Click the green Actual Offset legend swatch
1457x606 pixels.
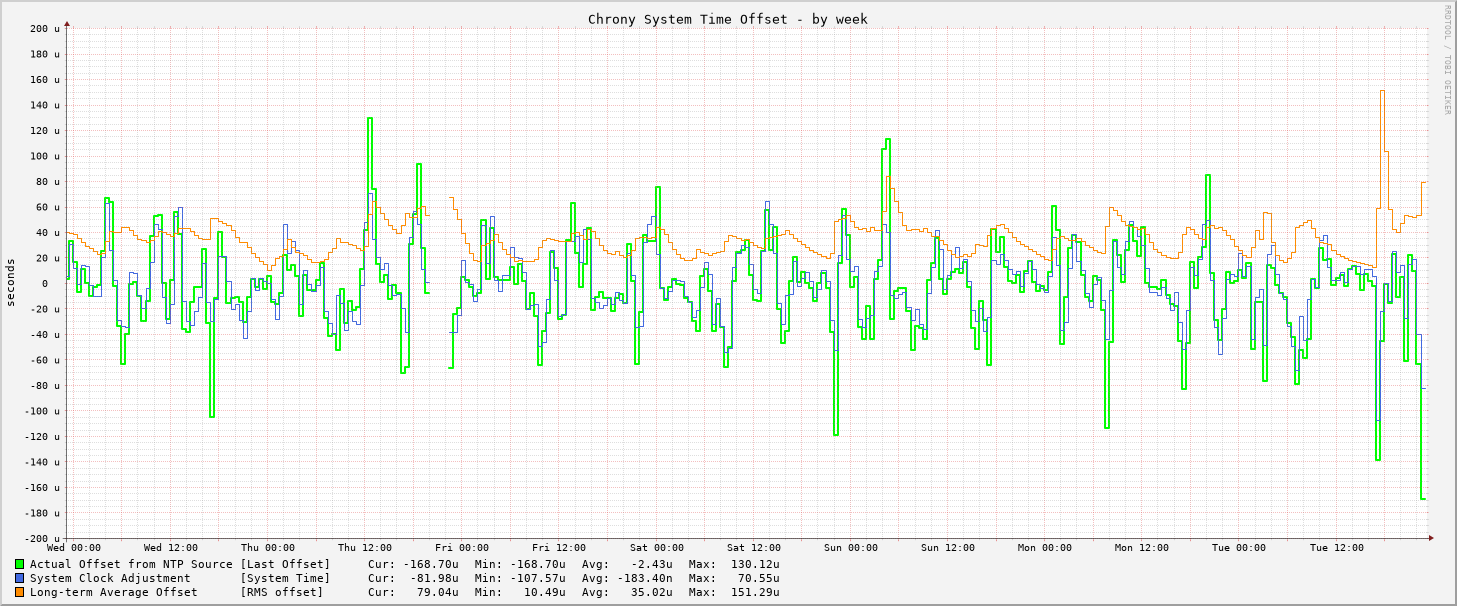(19, 564)
